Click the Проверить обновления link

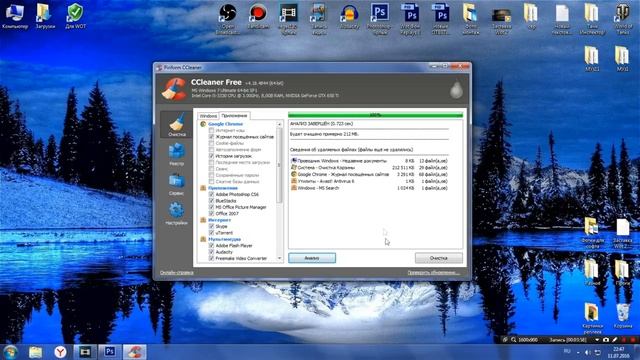tap(434, 273)
